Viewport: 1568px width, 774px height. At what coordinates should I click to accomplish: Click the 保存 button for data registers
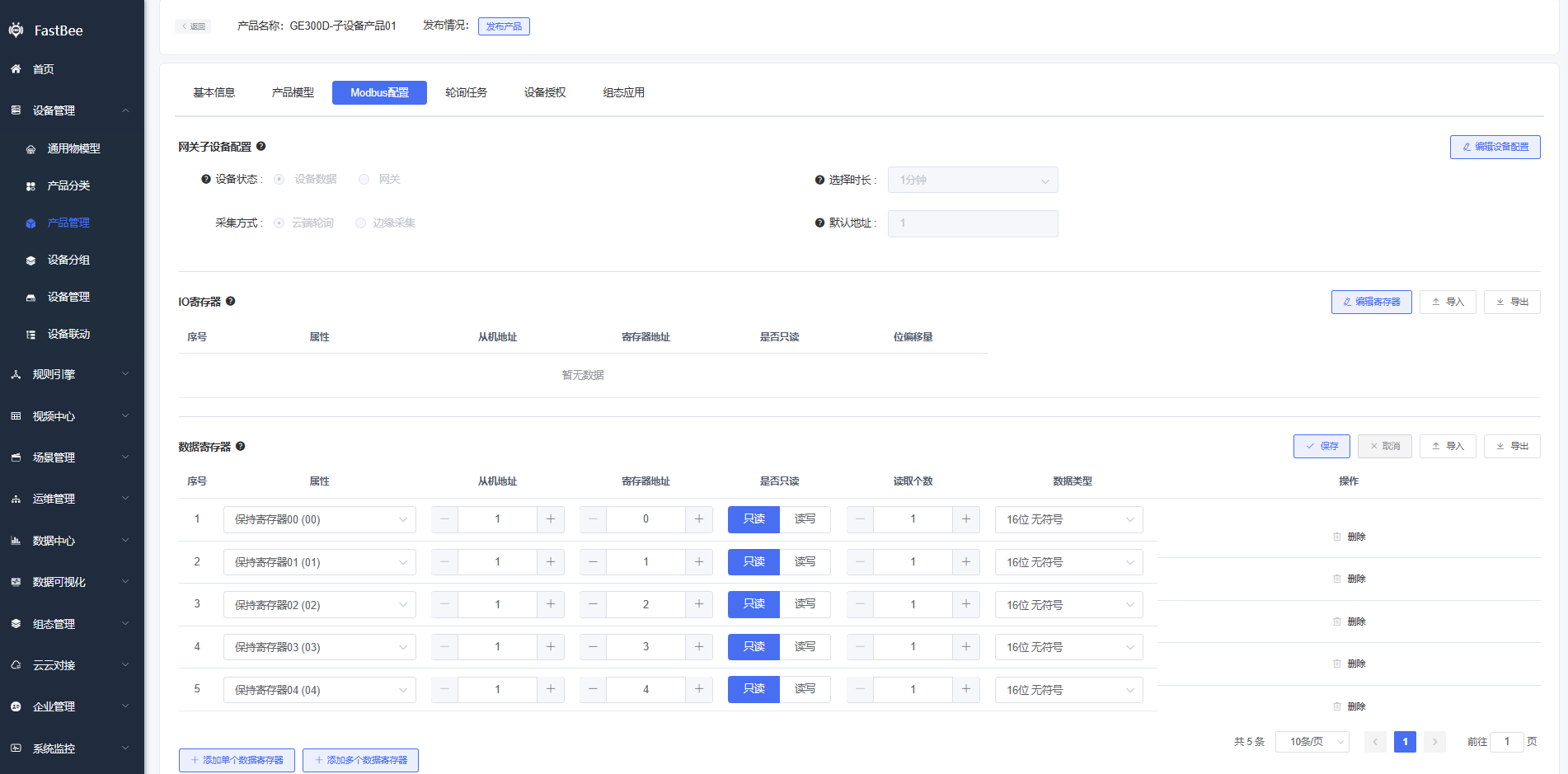pyautogui.click(x=1321, y=446)
